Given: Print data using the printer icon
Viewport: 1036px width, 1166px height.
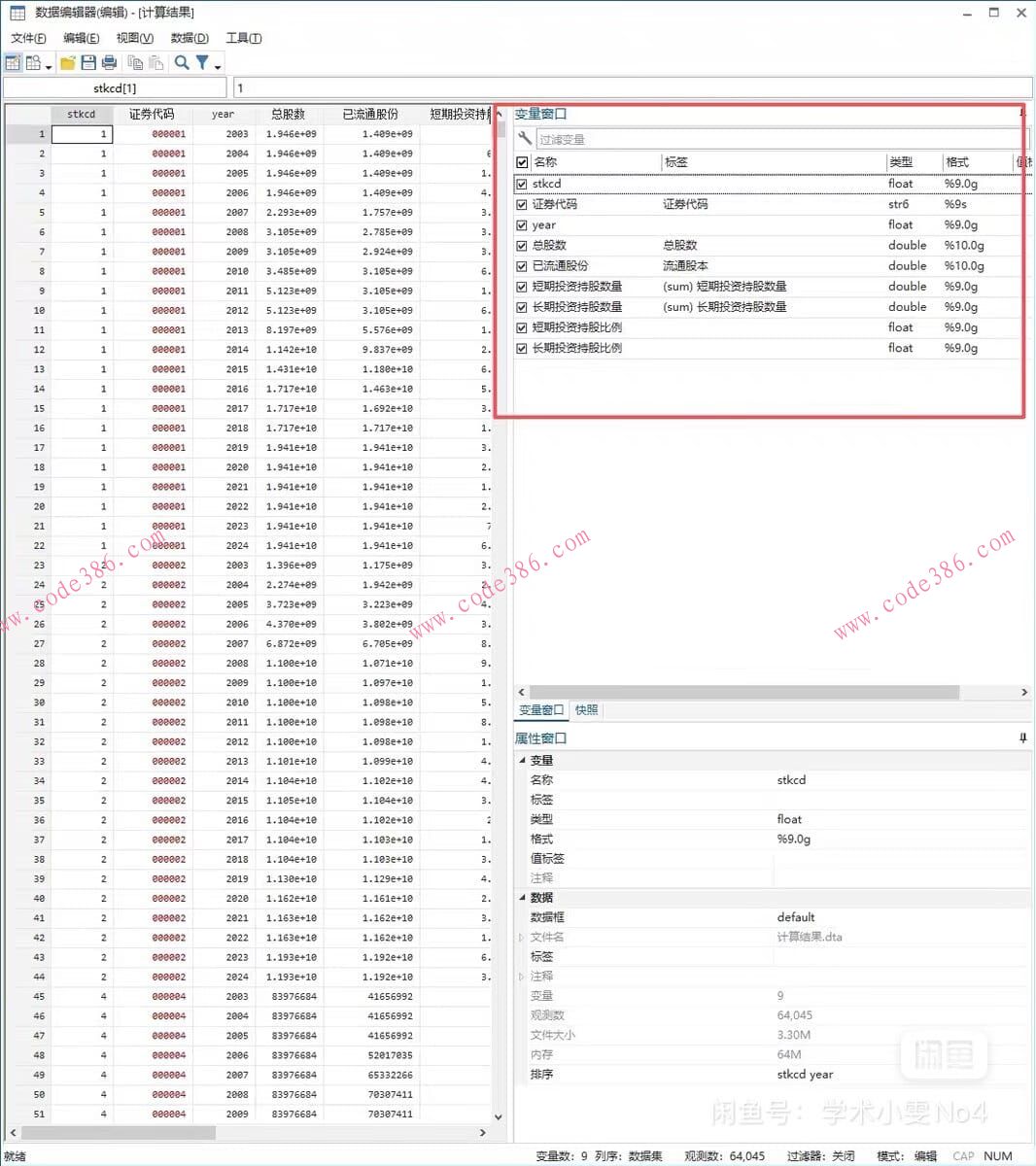Looking at the screenshot, I should point(109,63).
